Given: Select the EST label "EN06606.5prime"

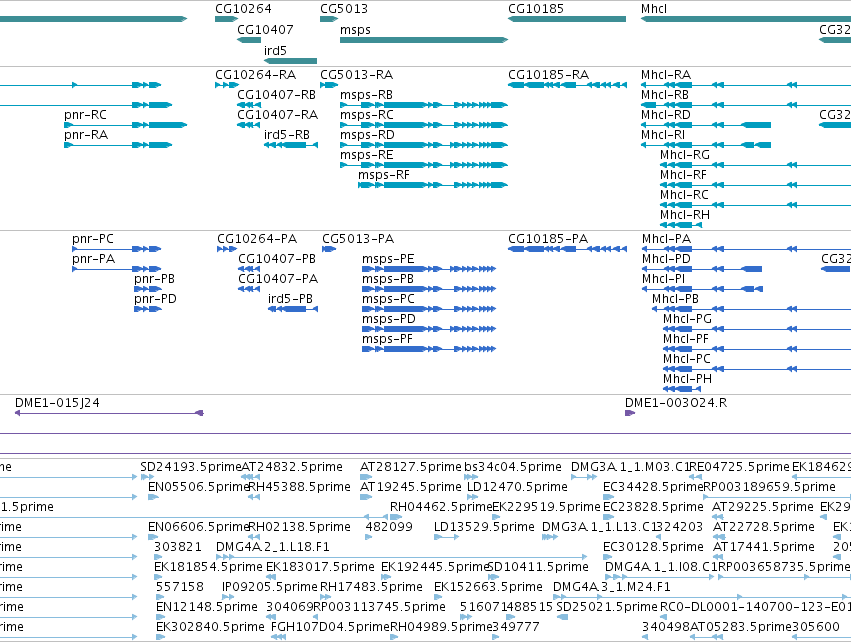Looking at the screenshot, I should (198, 527).
